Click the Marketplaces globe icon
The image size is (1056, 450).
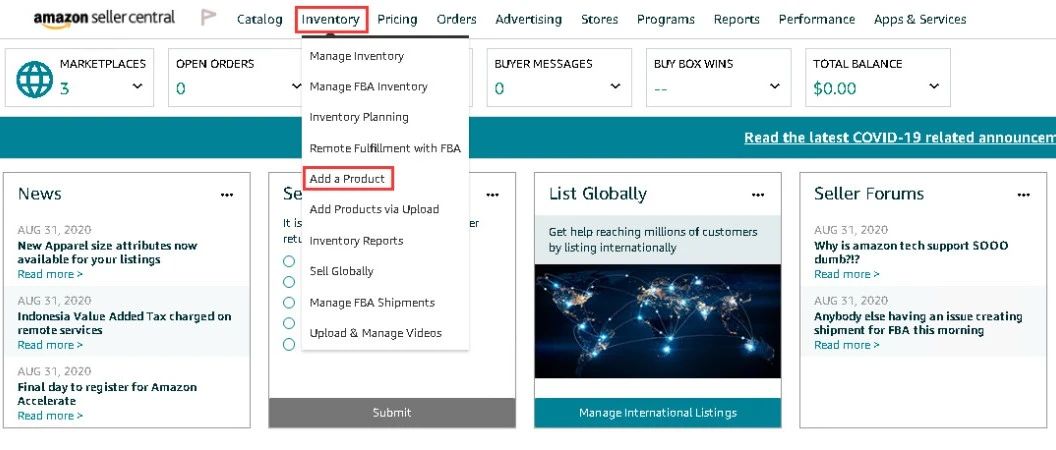[x=35, y=80]
